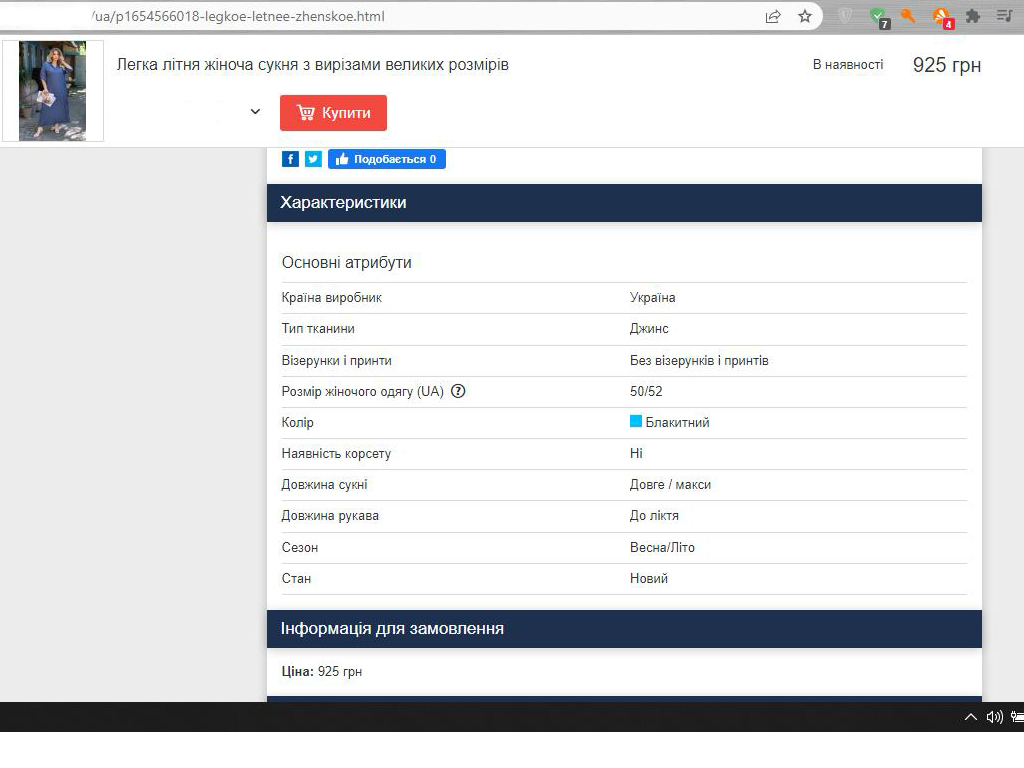Click the page URL in the address bar
This screenshot has height=768, width=1024.
[239, 16]
